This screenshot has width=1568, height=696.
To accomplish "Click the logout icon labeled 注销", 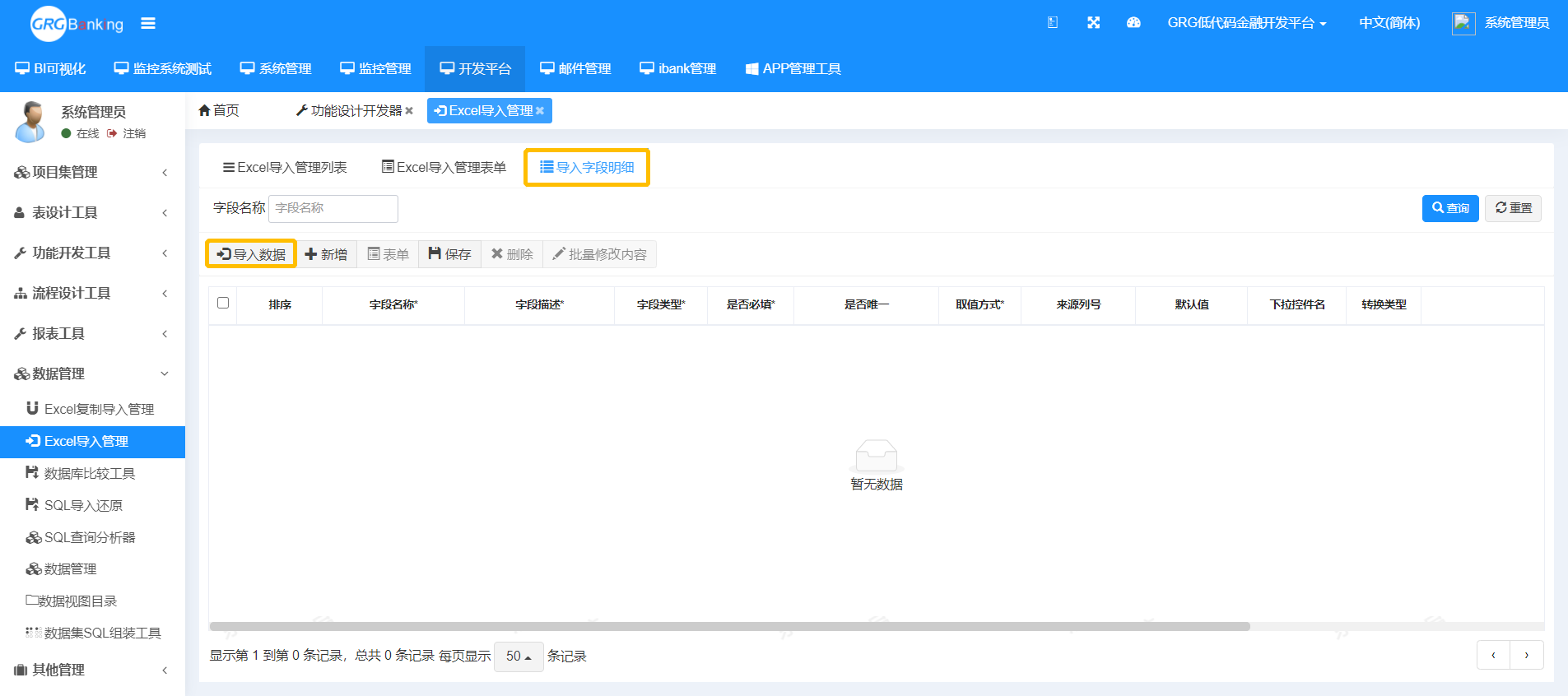I will pos(127,133).
